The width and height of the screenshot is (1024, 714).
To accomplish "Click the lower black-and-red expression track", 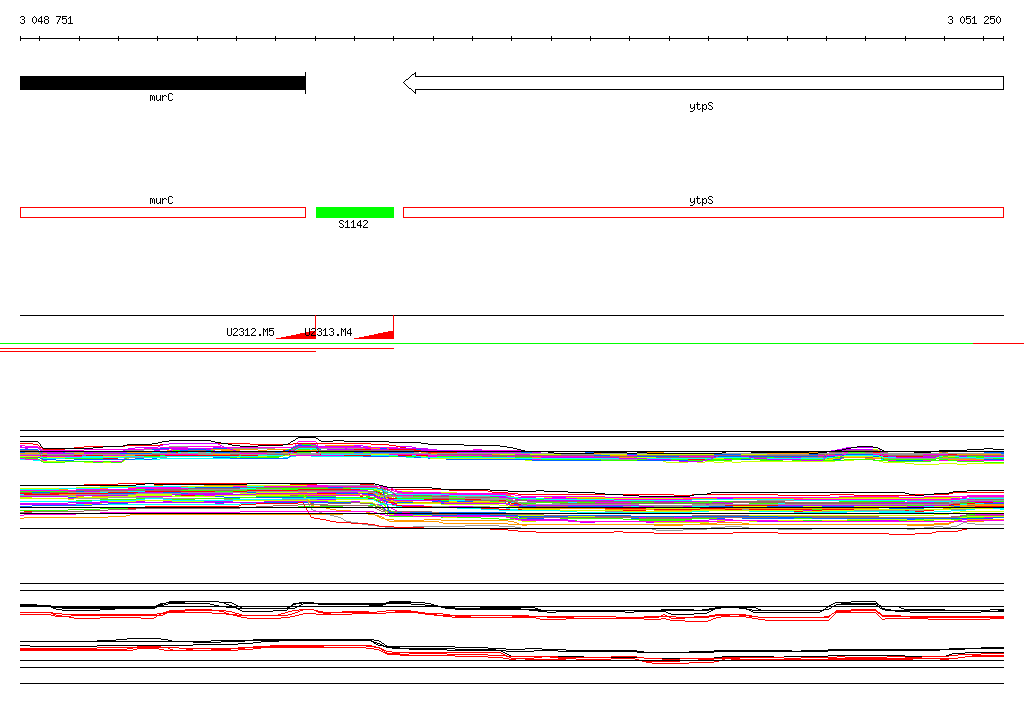I will (x=512, y=651).
